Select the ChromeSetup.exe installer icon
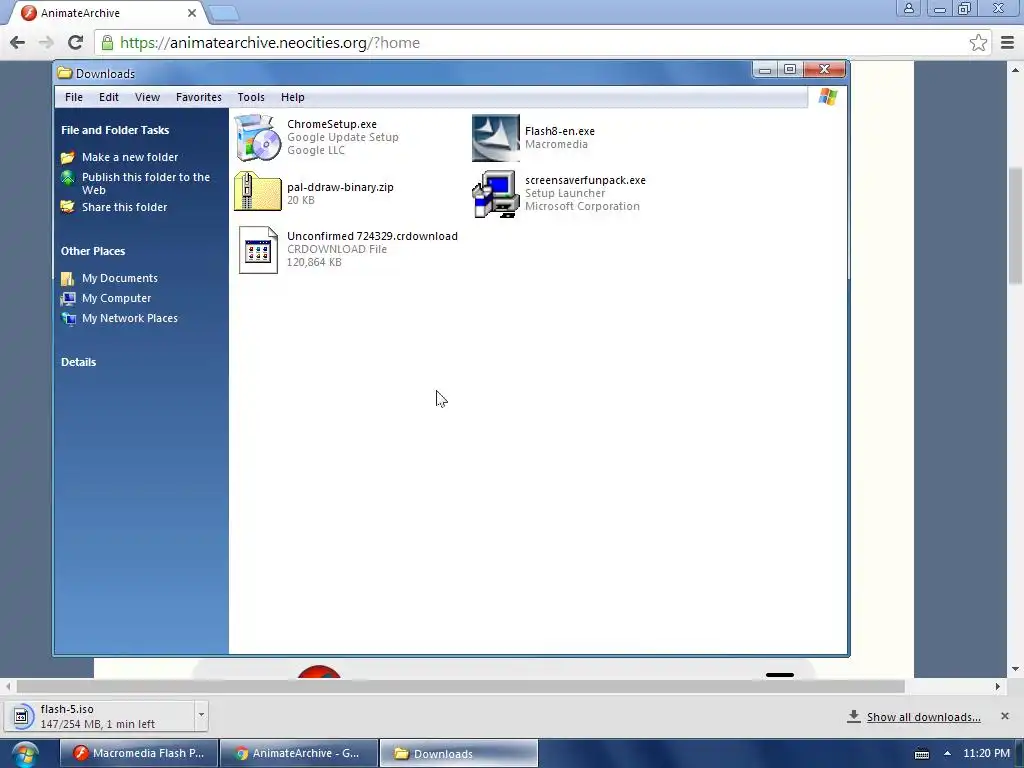 pos(258,138)
